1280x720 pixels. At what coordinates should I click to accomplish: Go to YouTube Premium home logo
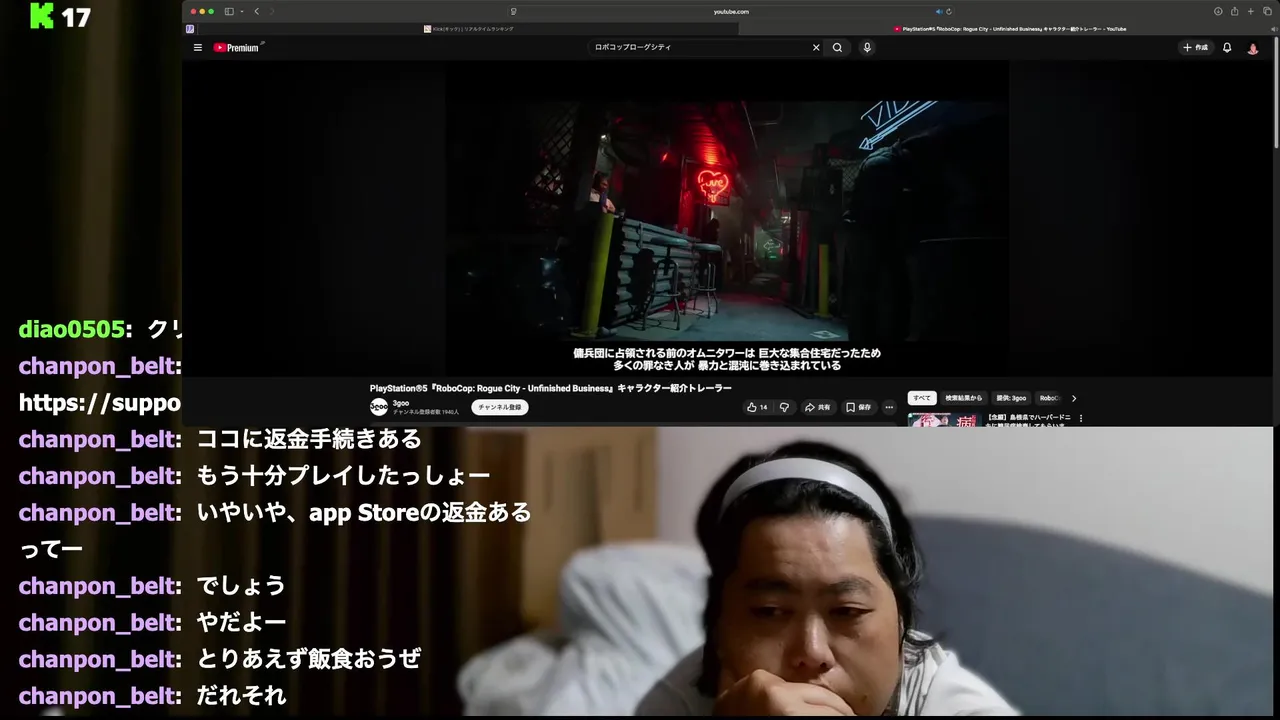click(236, 47)
